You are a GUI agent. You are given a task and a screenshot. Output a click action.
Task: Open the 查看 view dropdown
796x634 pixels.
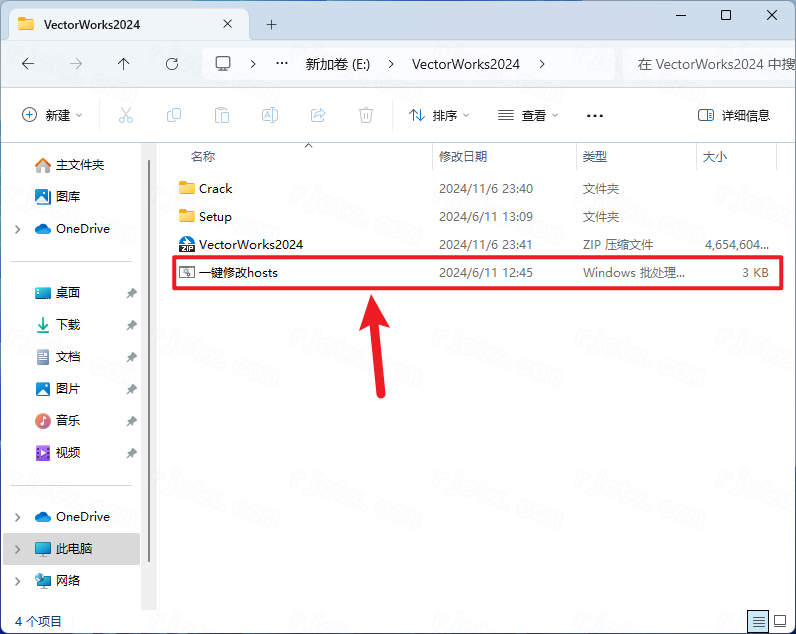point(528,115)
